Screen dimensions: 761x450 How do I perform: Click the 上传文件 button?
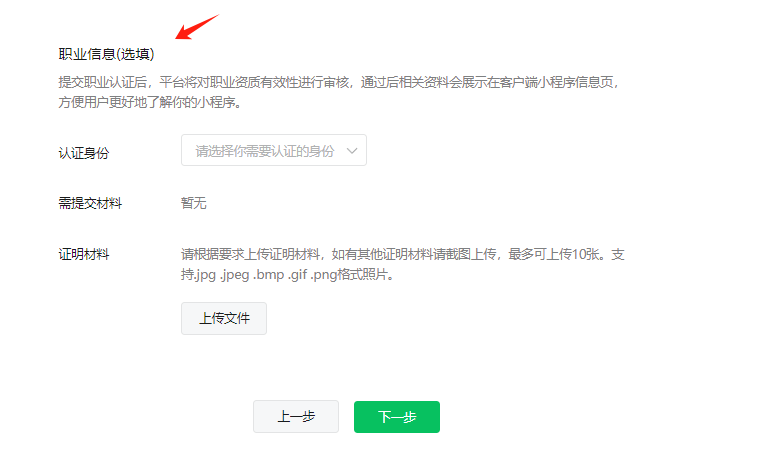click(224, 318)
